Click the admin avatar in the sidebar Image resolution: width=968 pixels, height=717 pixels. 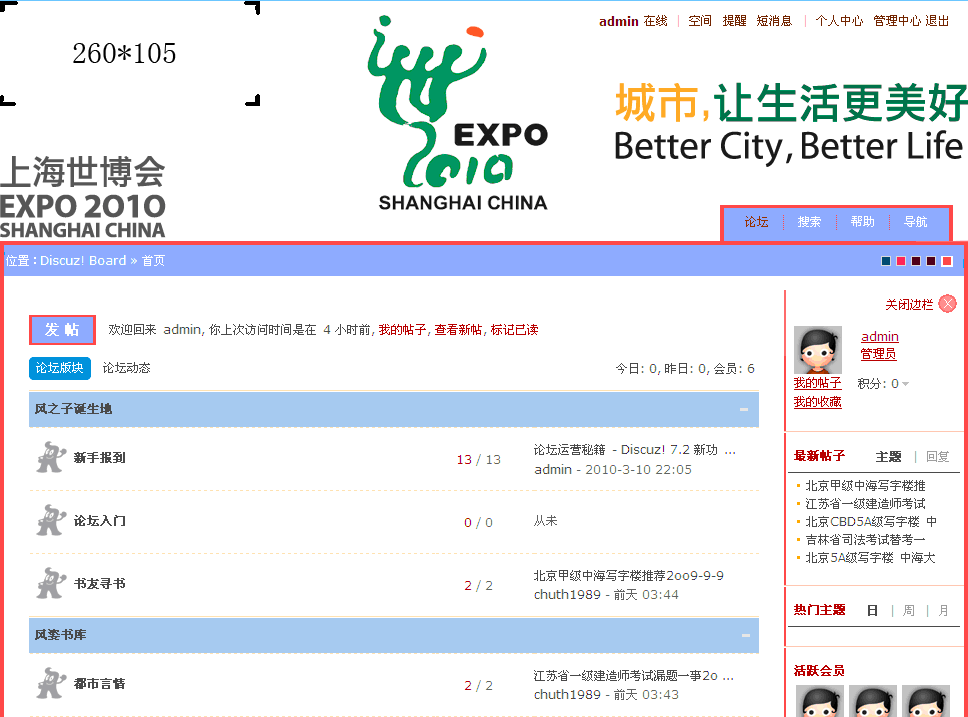[817, 350]
